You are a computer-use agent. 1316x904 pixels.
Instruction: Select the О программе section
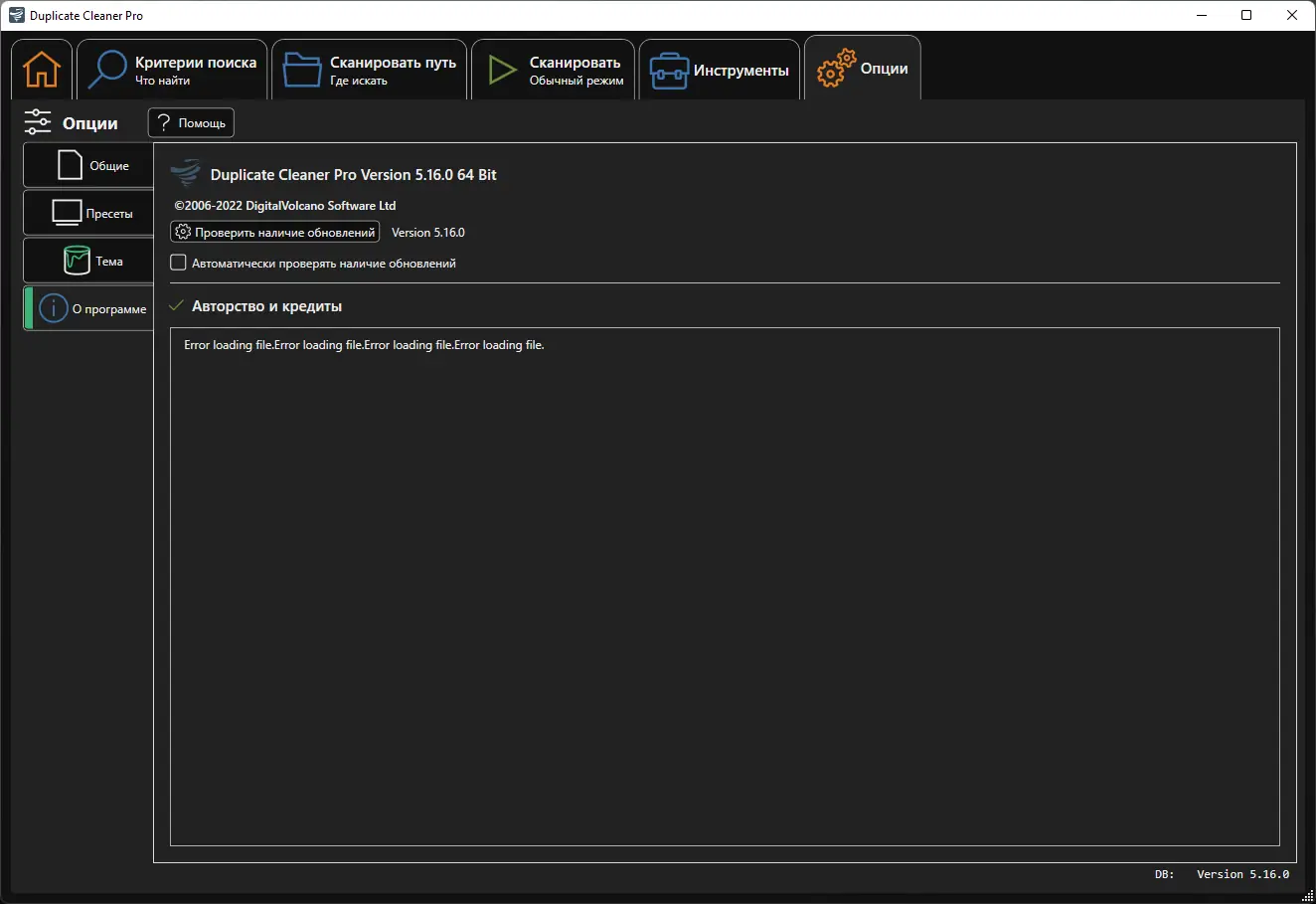click(88, 308)
